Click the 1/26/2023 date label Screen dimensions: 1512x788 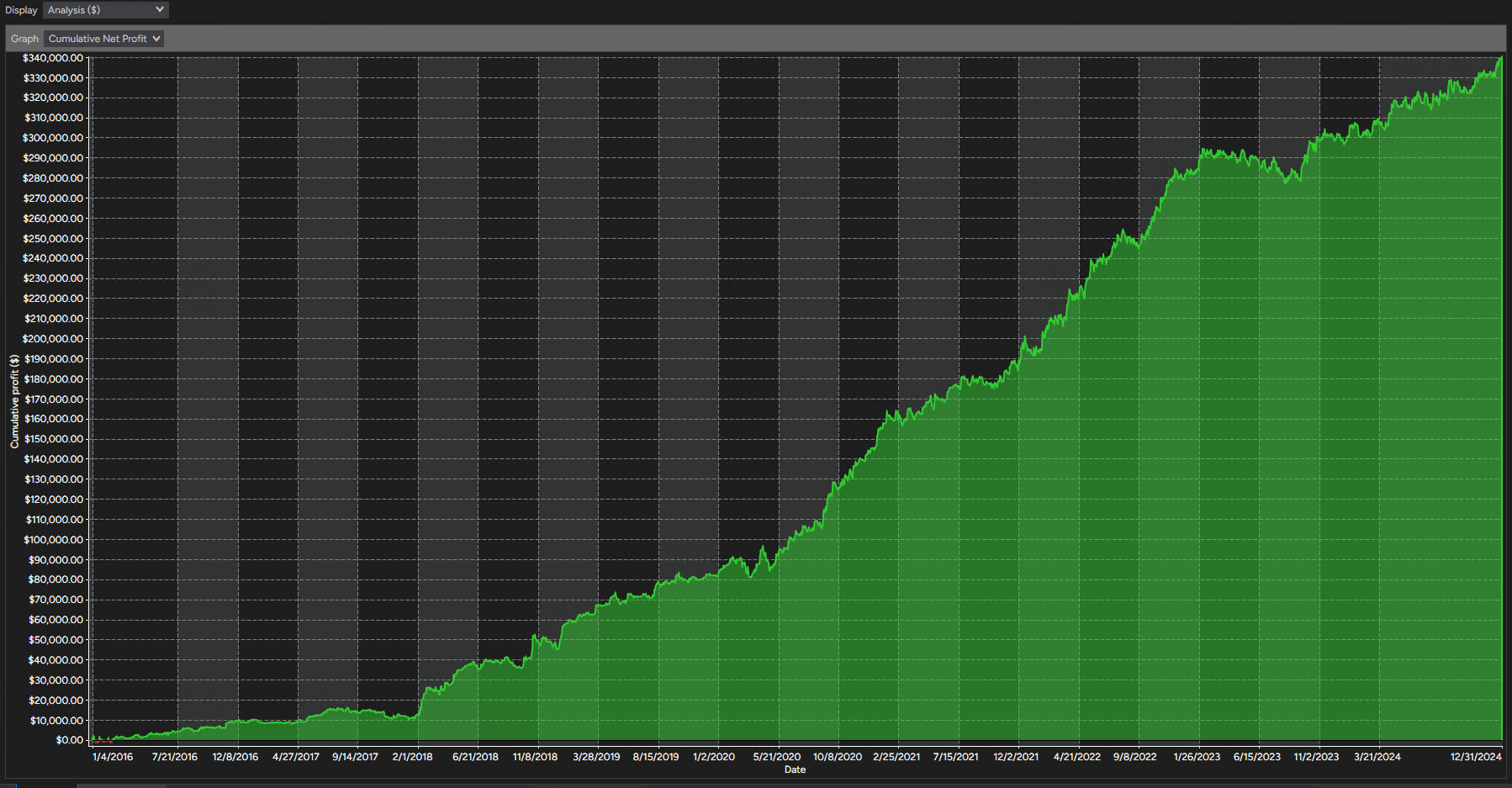pos(1197,757)
